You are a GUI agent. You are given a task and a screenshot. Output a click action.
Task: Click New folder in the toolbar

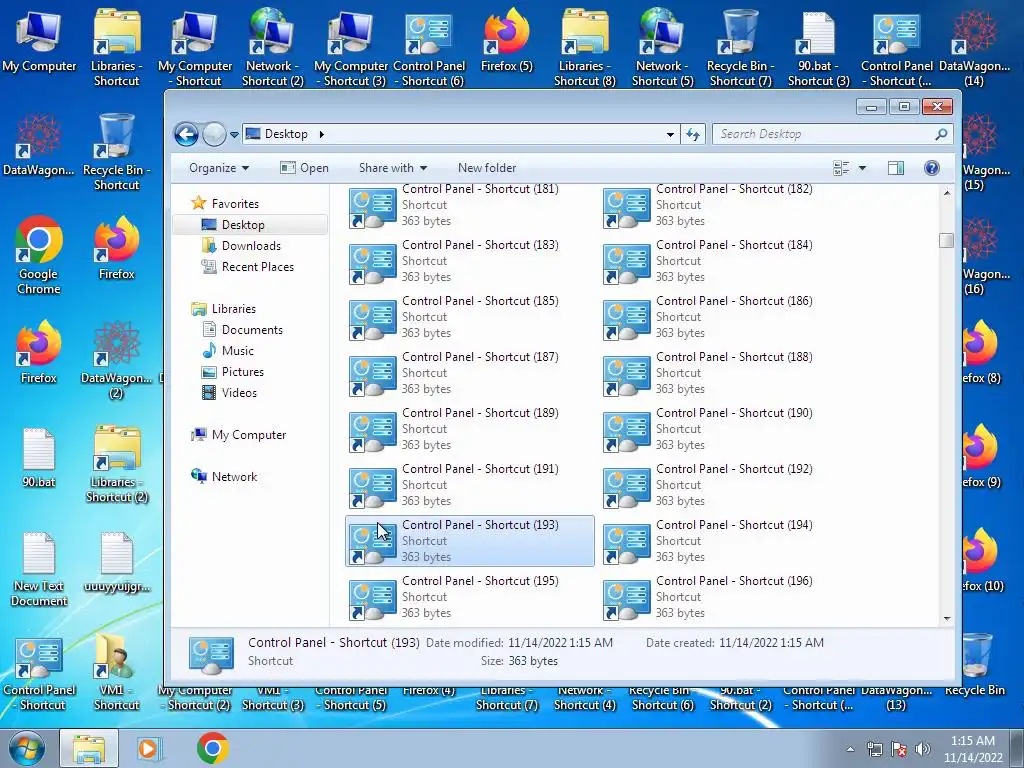tap(487, 168)
